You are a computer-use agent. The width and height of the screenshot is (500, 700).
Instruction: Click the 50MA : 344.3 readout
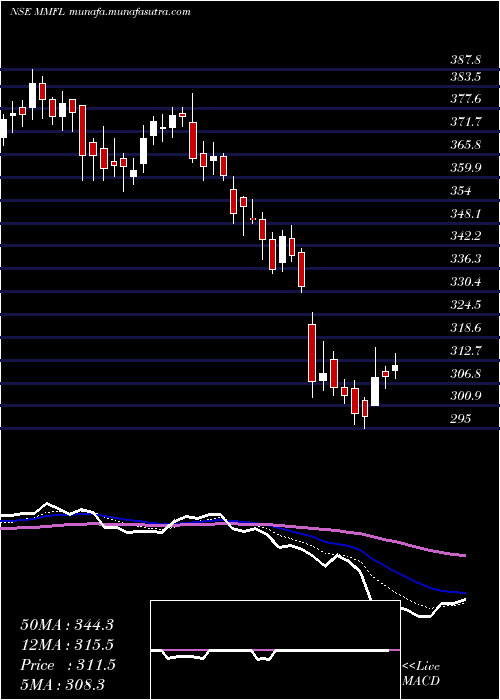(67, 625)
